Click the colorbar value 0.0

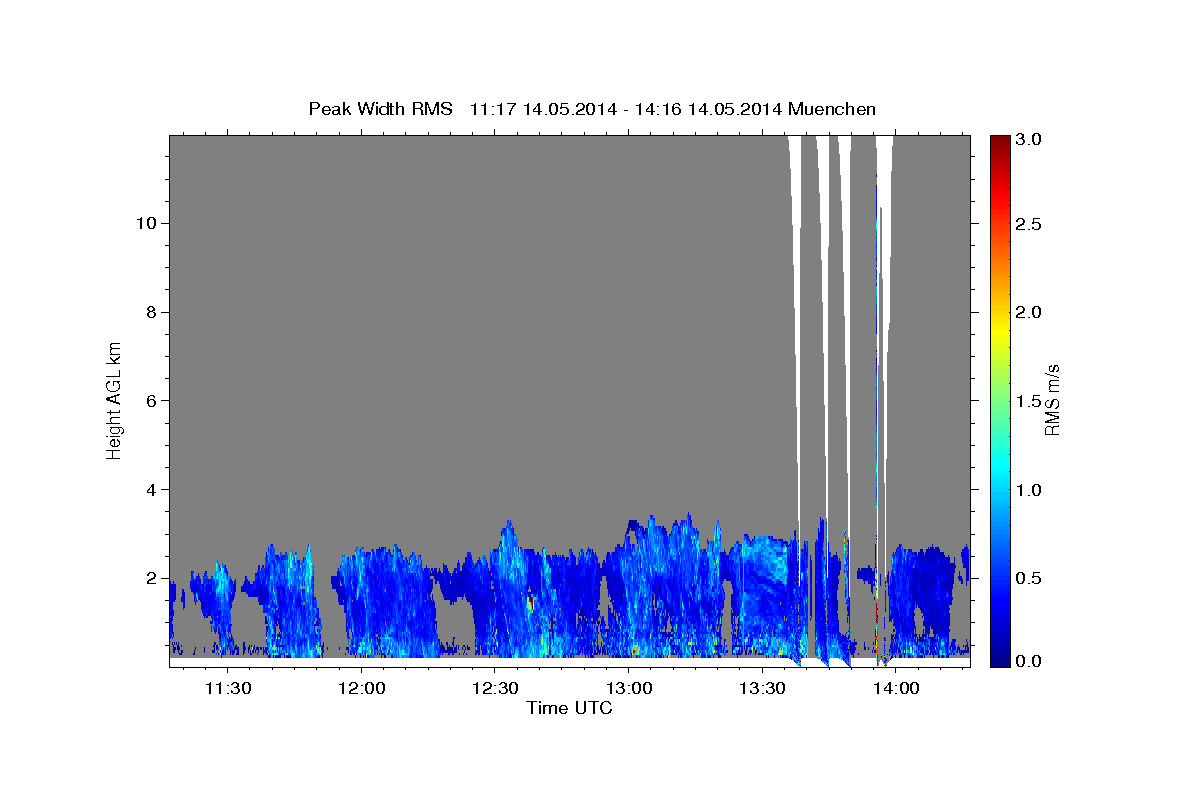pyautogui.click(x=1028, y=661)
